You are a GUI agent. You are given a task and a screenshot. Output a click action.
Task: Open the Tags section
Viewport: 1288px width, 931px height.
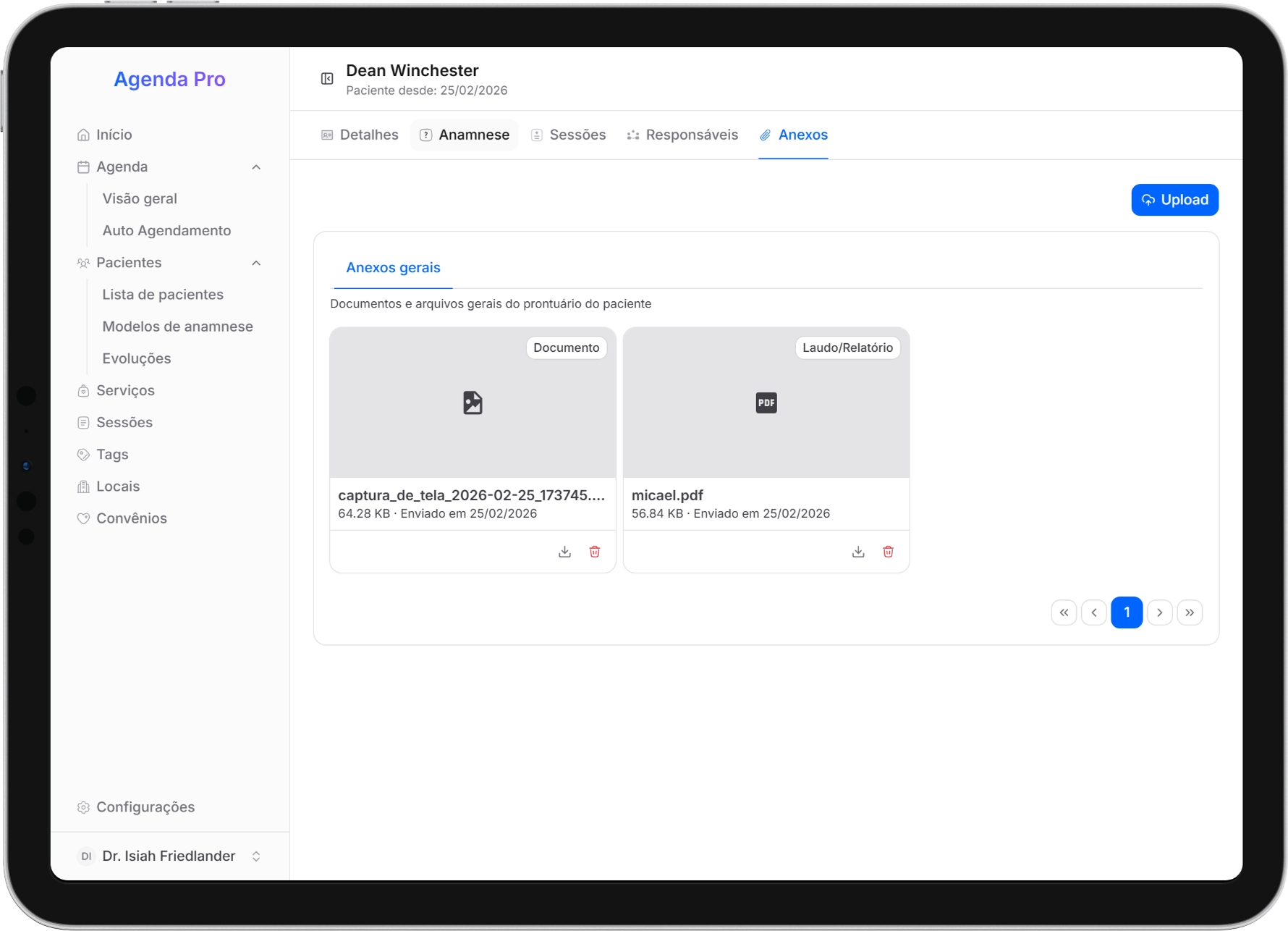click(x=112, y=455)
